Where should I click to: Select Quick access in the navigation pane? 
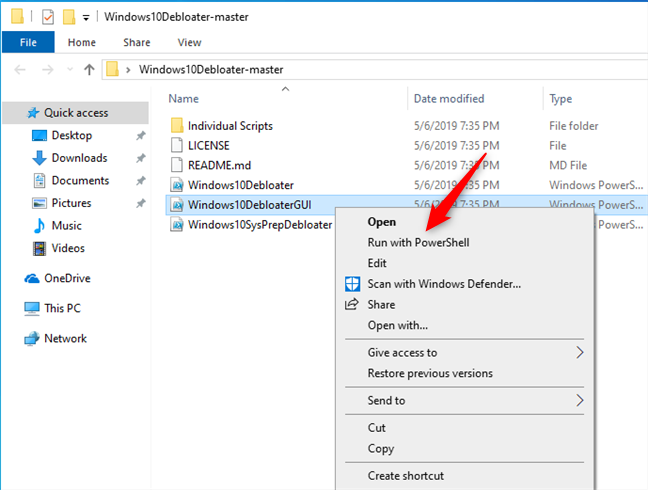(76, 113)
